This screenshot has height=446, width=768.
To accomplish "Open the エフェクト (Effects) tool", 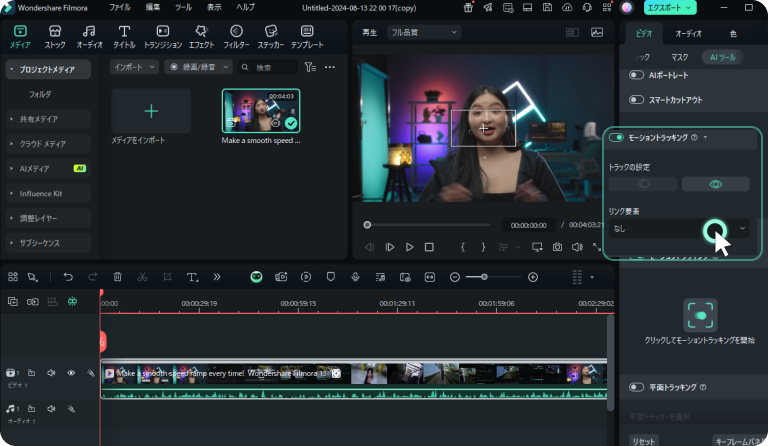I will [x=201, y=37].
